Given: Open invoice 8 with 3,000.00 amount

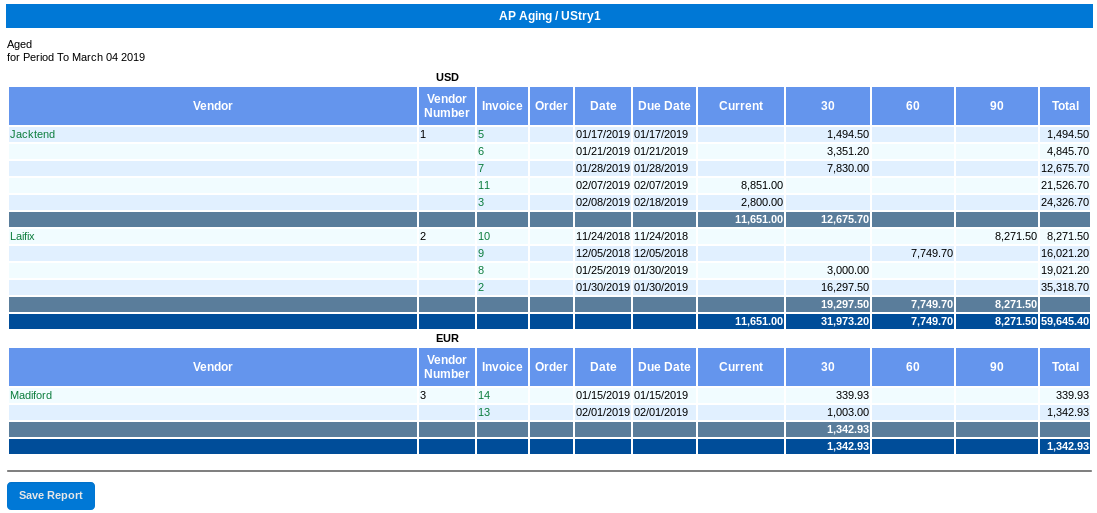Looking at the screenshot, I should point(481,271).
